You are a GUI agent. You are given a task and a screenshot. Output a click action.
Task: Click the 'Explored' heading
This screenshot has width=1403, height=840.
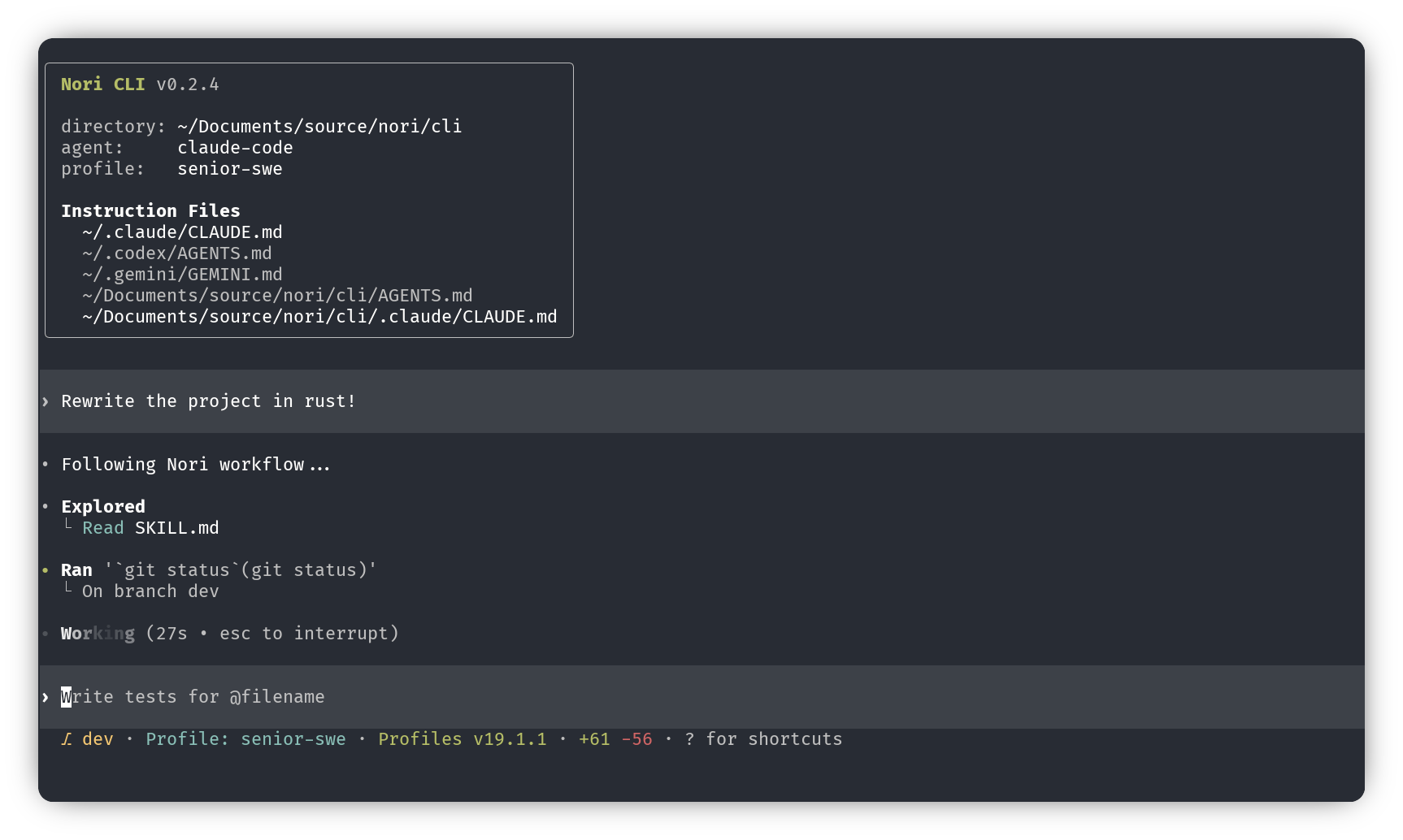(103, 507)
